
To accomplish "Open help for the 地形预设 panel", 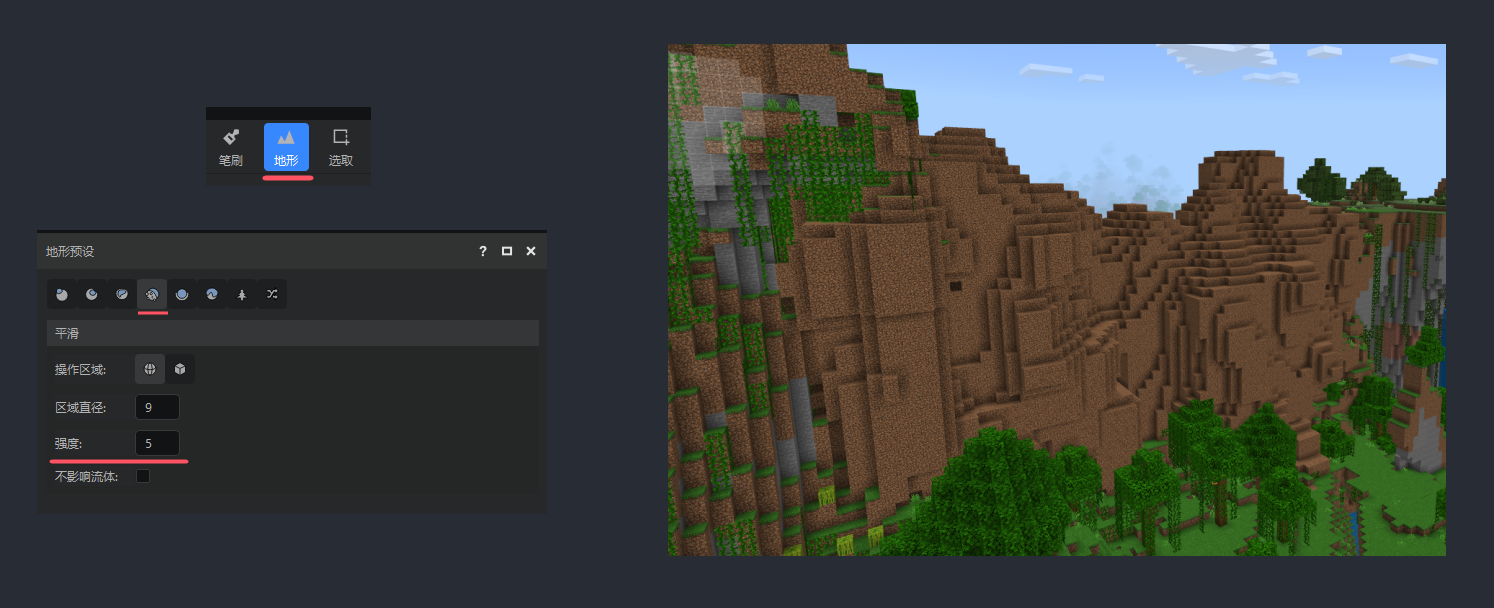I will tap(482, 251).
